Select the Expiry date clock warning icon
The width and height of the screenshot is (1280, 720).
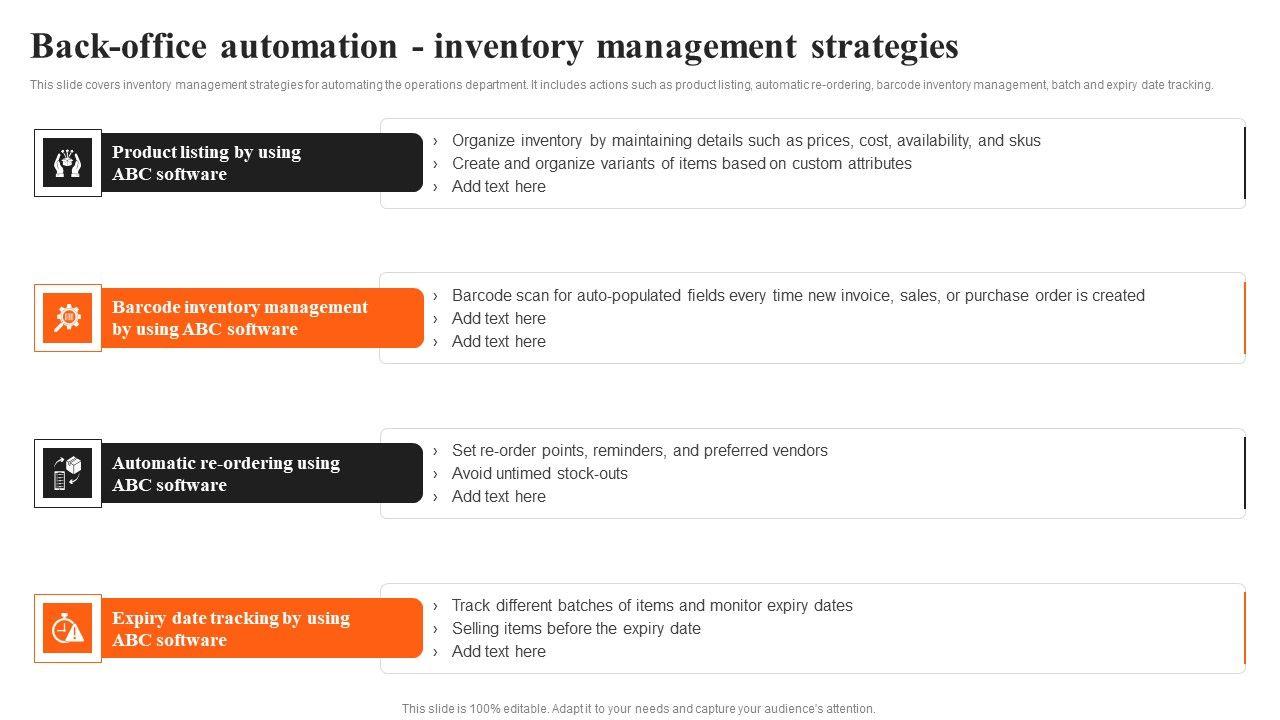(x=68, y=628)
